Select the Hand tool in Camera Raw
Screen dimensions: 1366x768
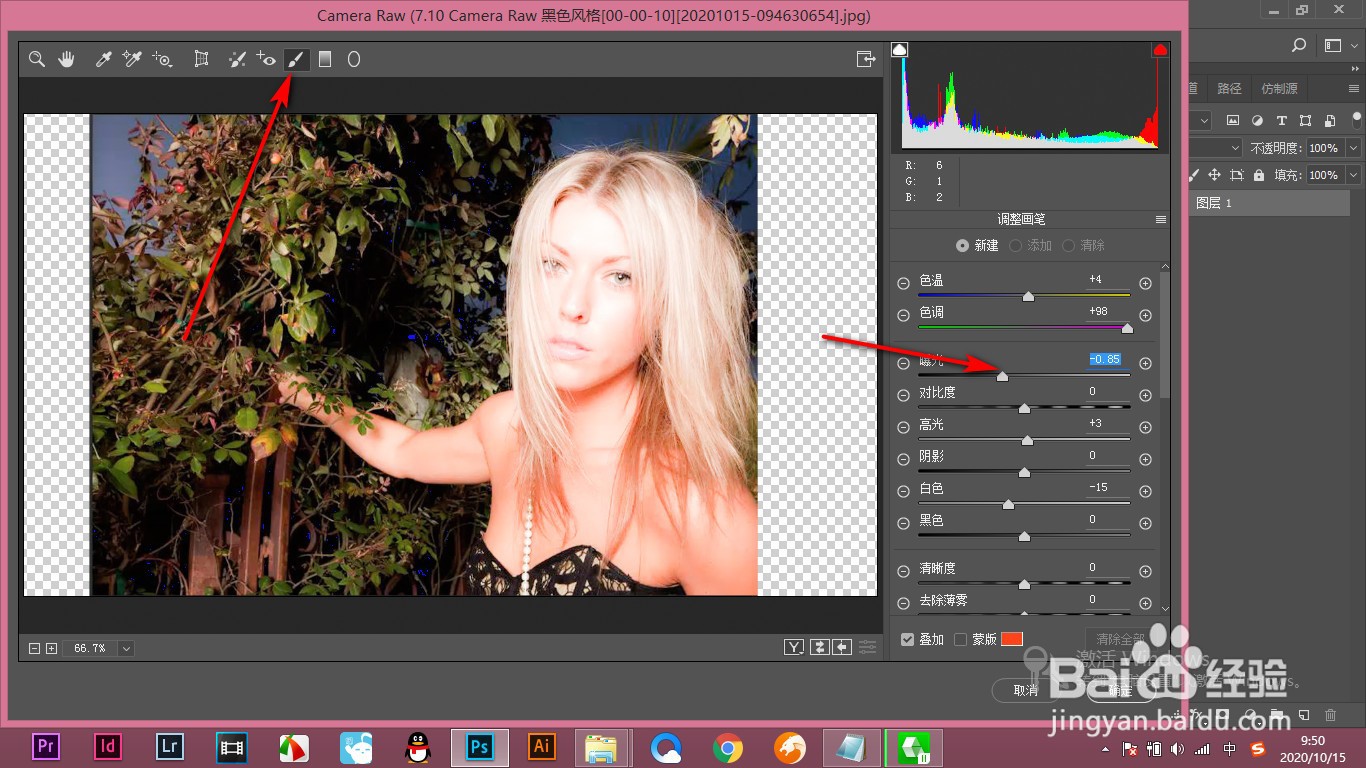67,60
